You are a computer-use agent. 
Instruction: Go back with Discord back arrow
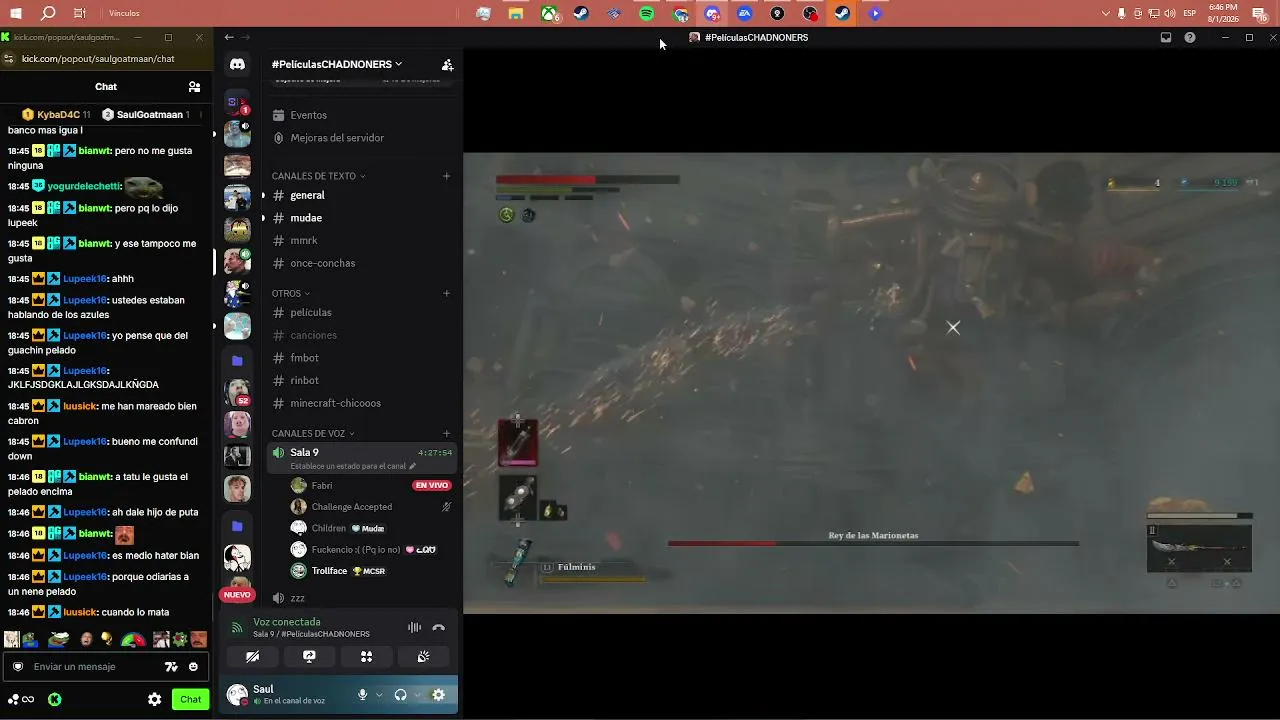coord(229,38)
